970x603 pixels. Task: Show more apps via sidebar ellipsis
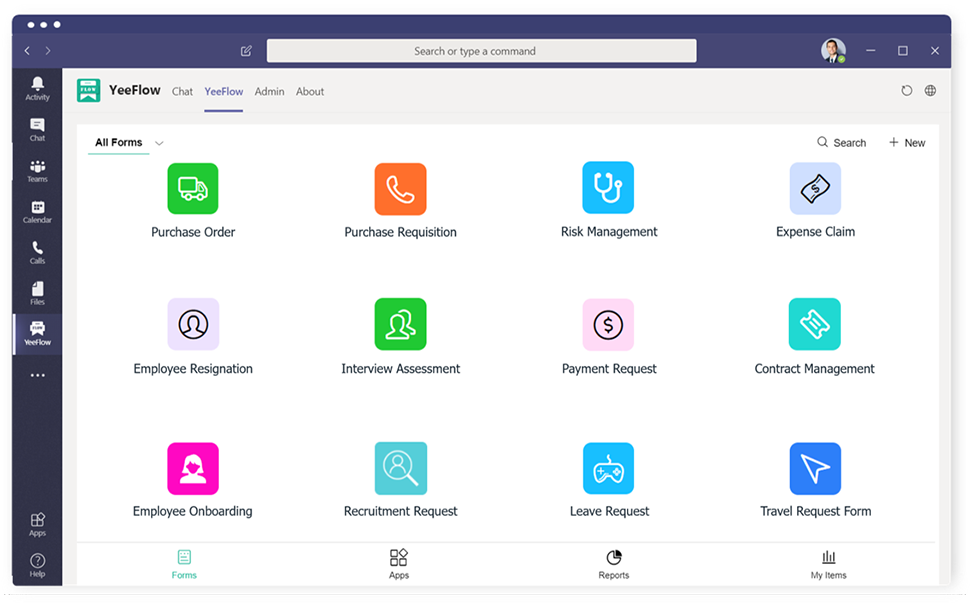pos(37,375)
